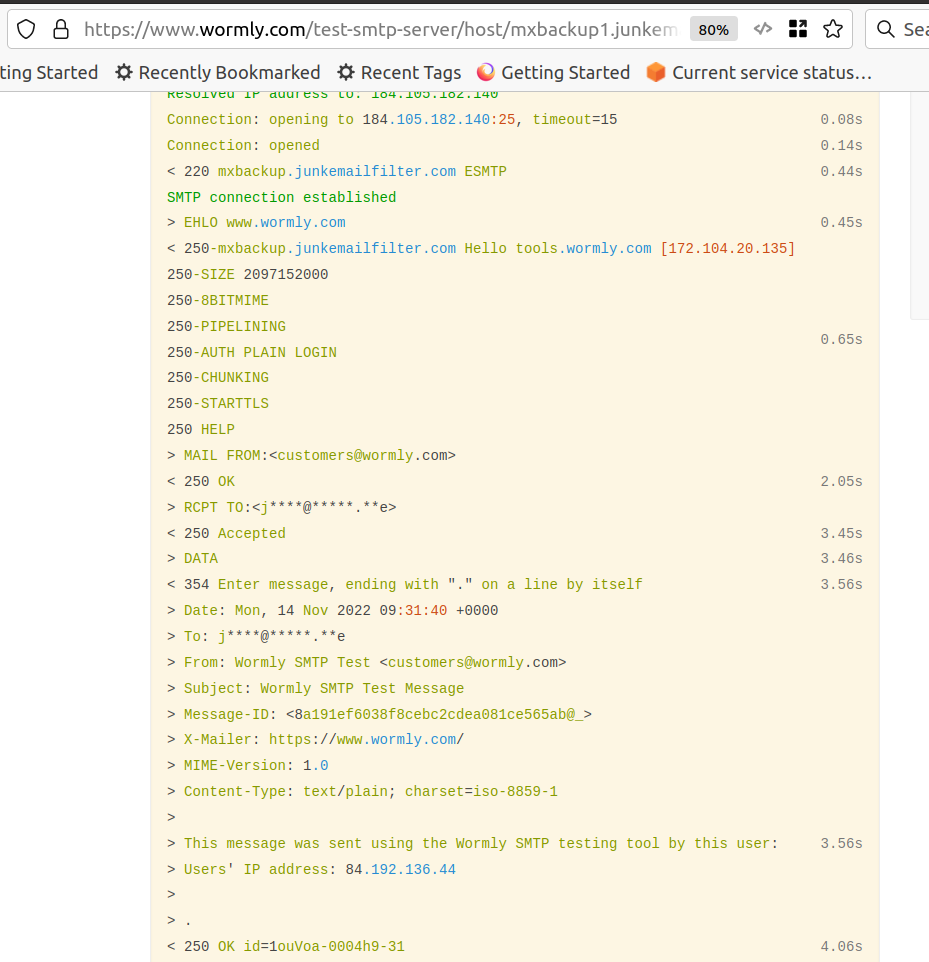
Task: Click the '250-8BITMIME' line
Action: coord(218,301)
